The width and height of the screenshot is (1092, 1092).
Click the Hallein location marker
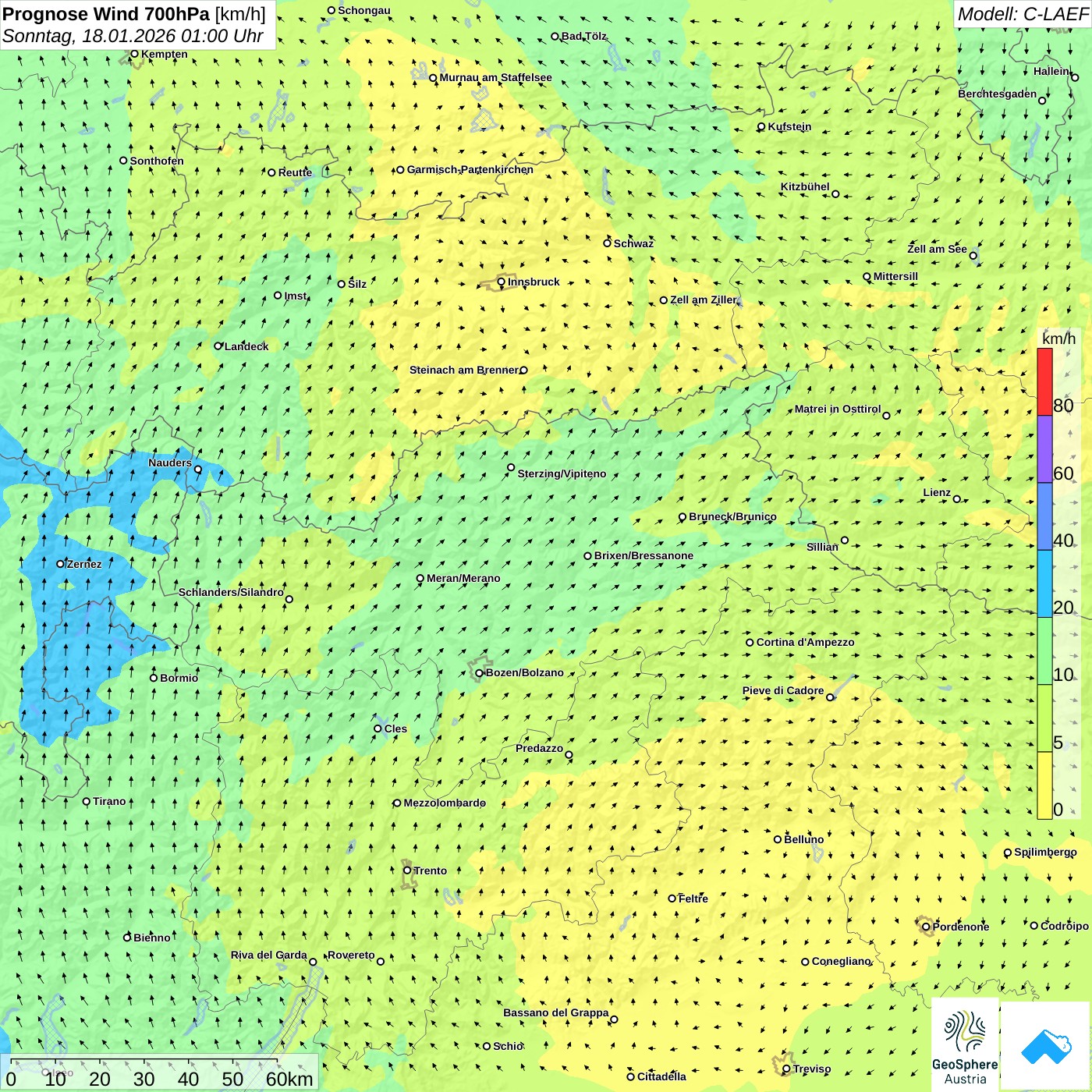pos(1075,77)
